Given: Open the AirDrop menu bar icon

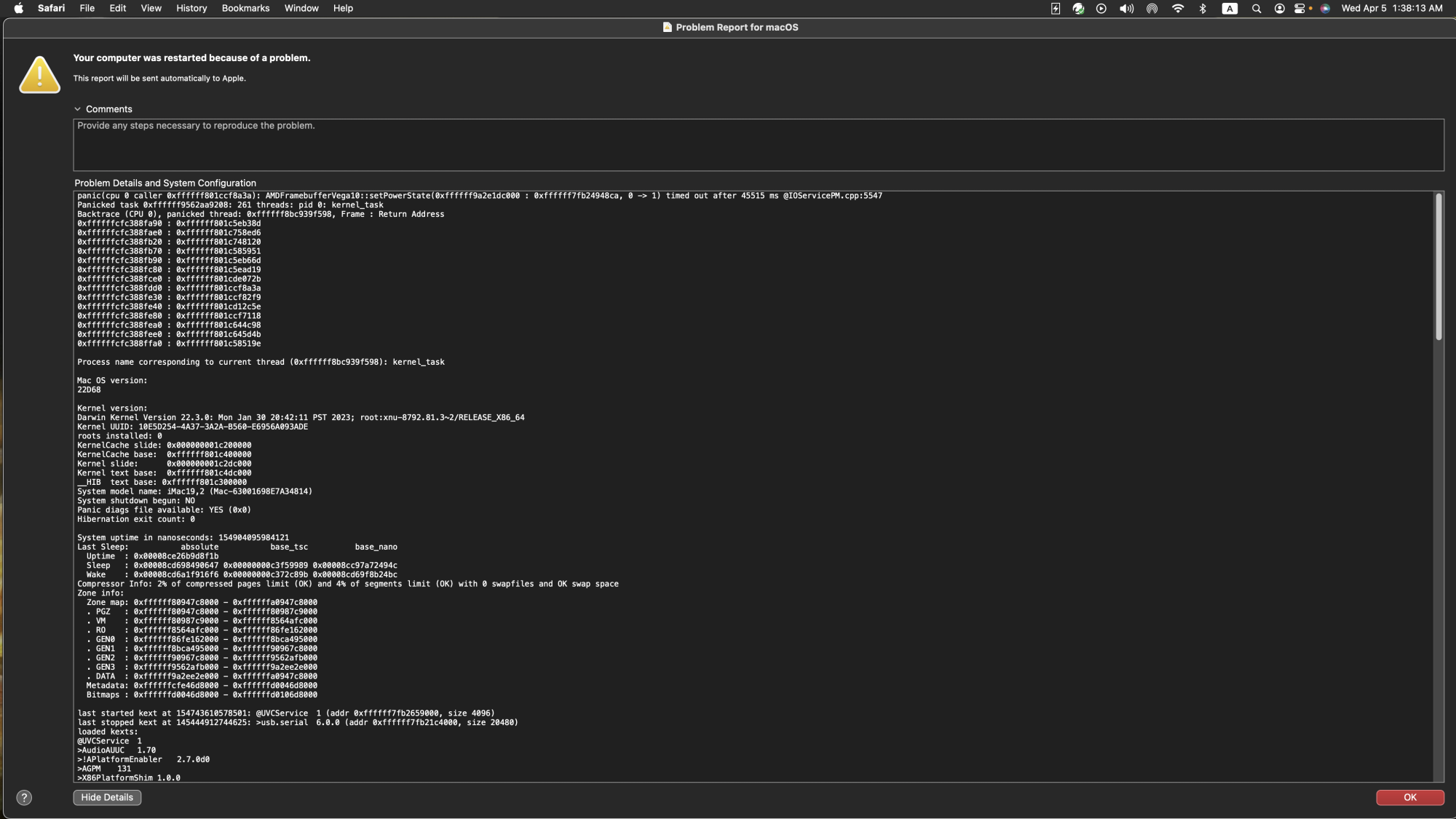Looking at the screenshot, I should 1152,8.
